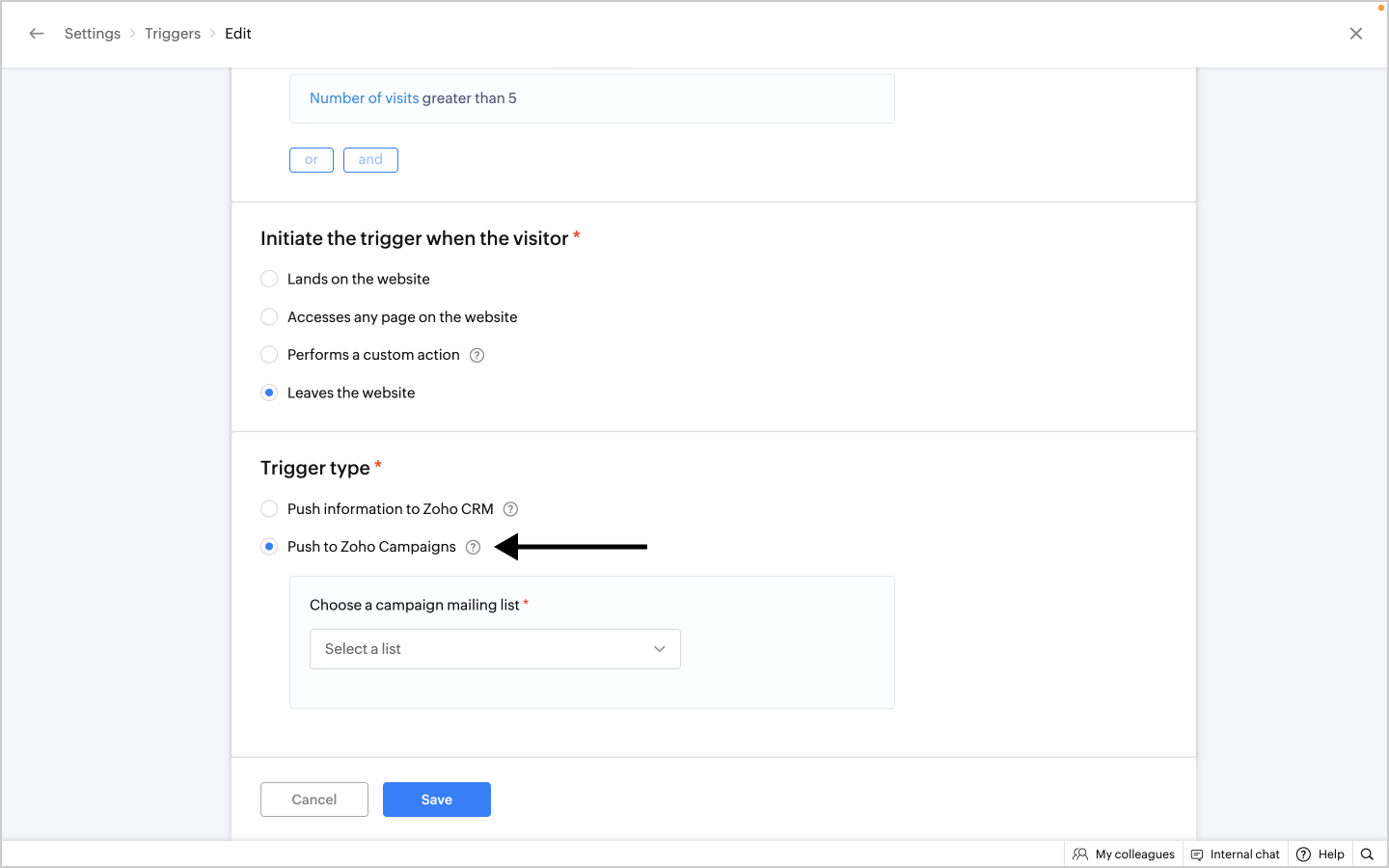Select Accesses any page on the website
1389x868 pixels.
(269, 317)
